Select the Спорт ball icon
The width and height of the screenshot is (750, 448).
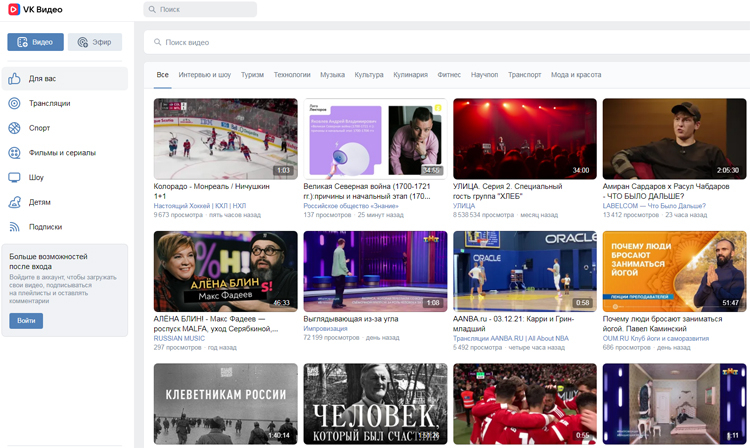click(x=14, y=128)
